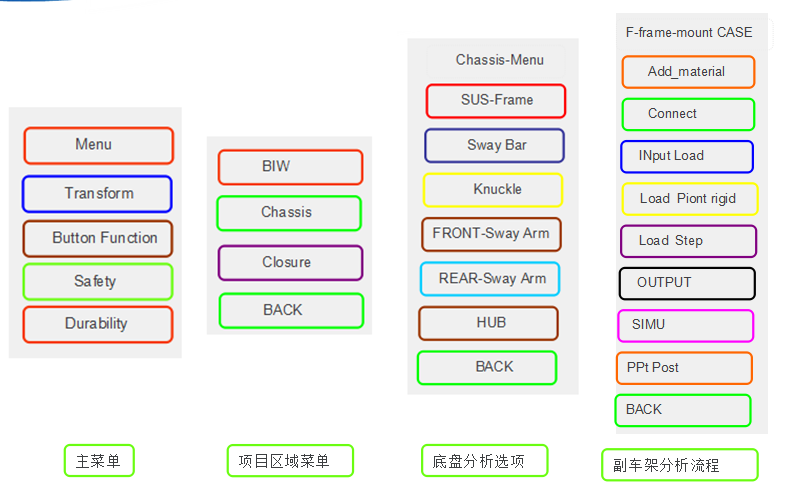Select the Sway Bar option

tap(494, 145)
